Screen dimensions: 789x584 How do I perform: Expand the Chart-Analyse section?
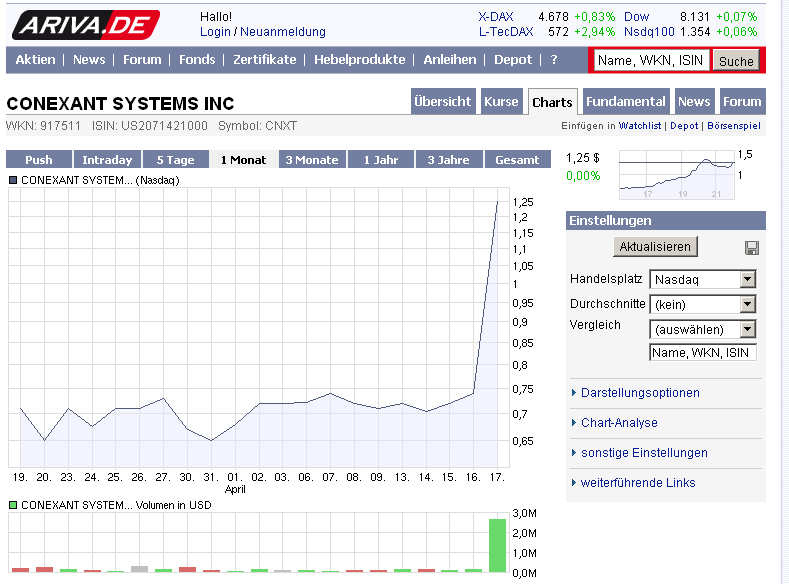coord(619,423)
